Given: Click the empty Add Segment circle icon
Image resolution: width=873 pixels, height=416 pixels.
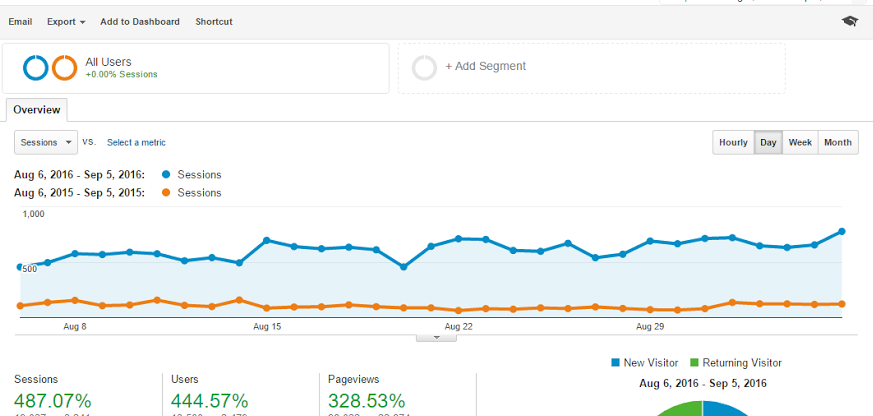Looking at the screenshot, I should tap(424, 67).
